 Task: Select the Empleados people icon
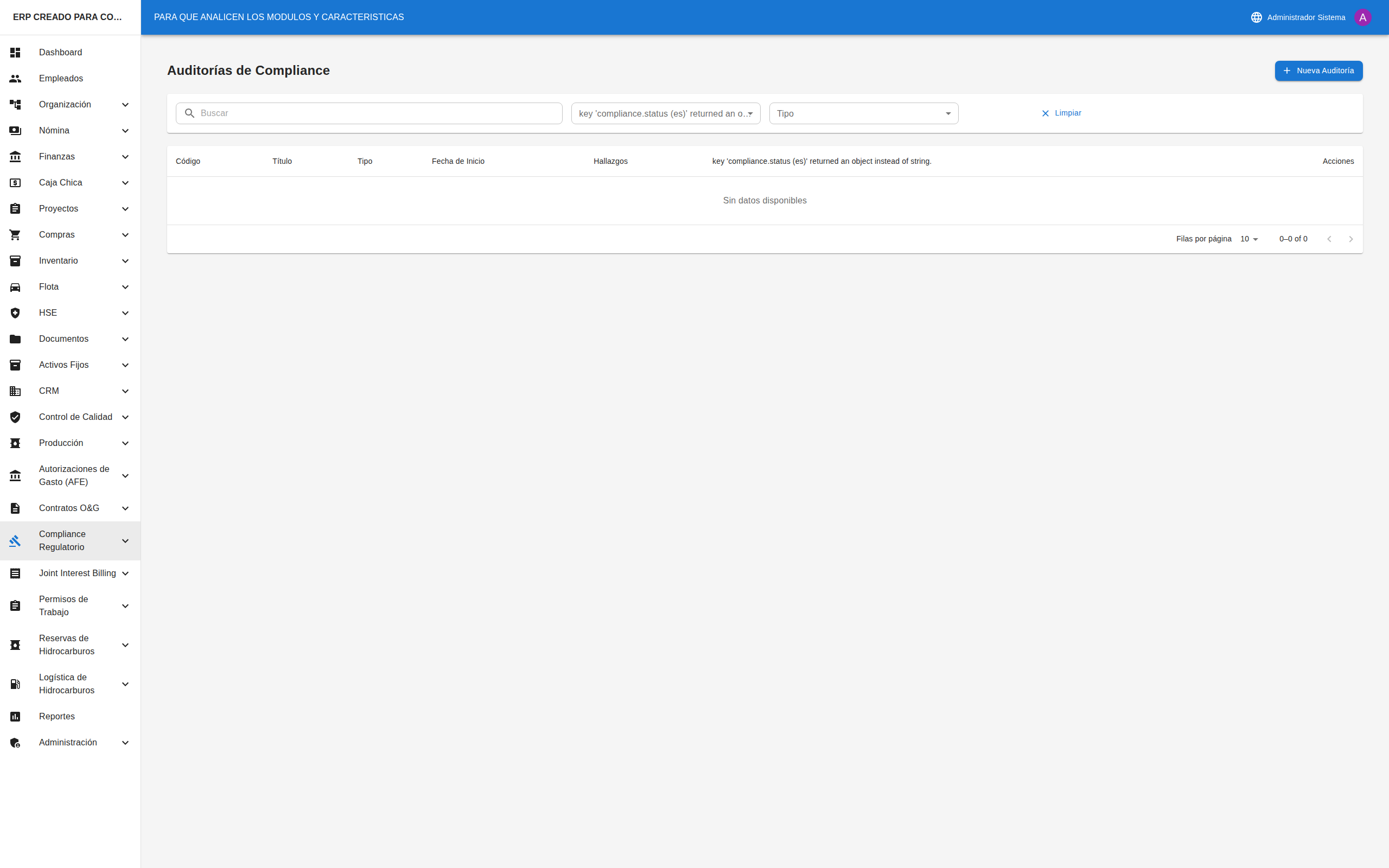pyautogui.click(x=15, y=78)
